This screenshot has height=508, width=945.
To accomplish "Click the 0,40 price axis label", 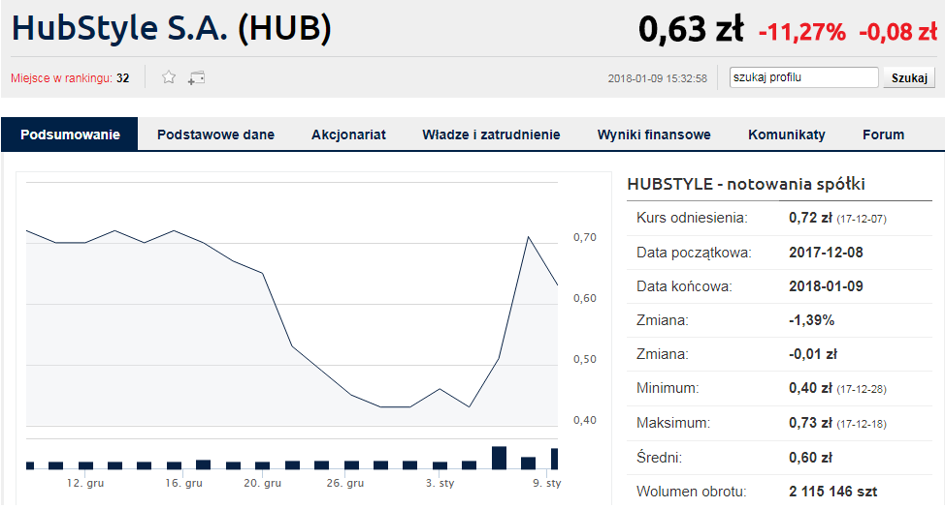I will (585, 420).
